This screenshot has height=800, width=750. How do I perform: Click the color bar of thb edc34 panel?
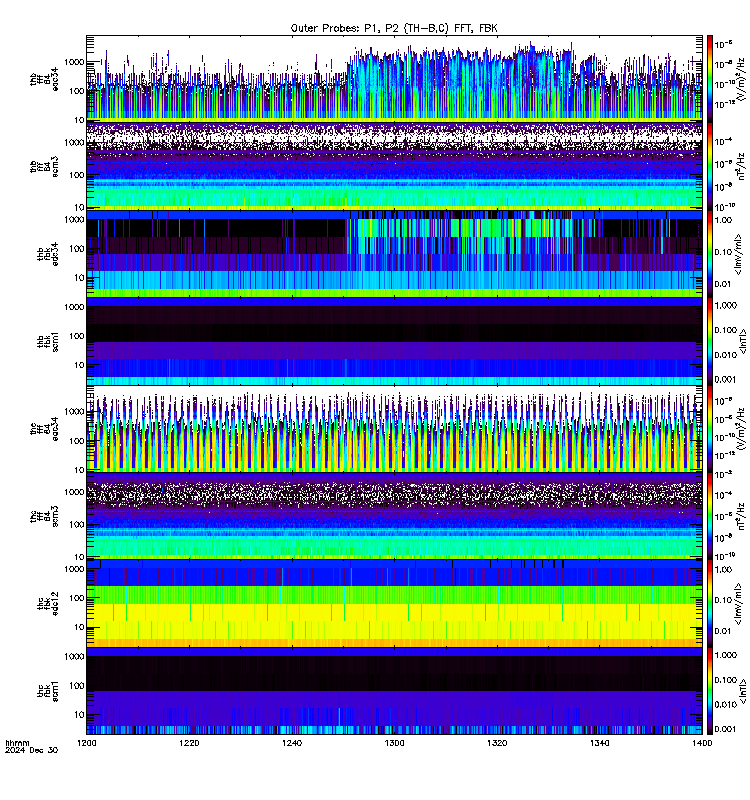pos(710,254)
